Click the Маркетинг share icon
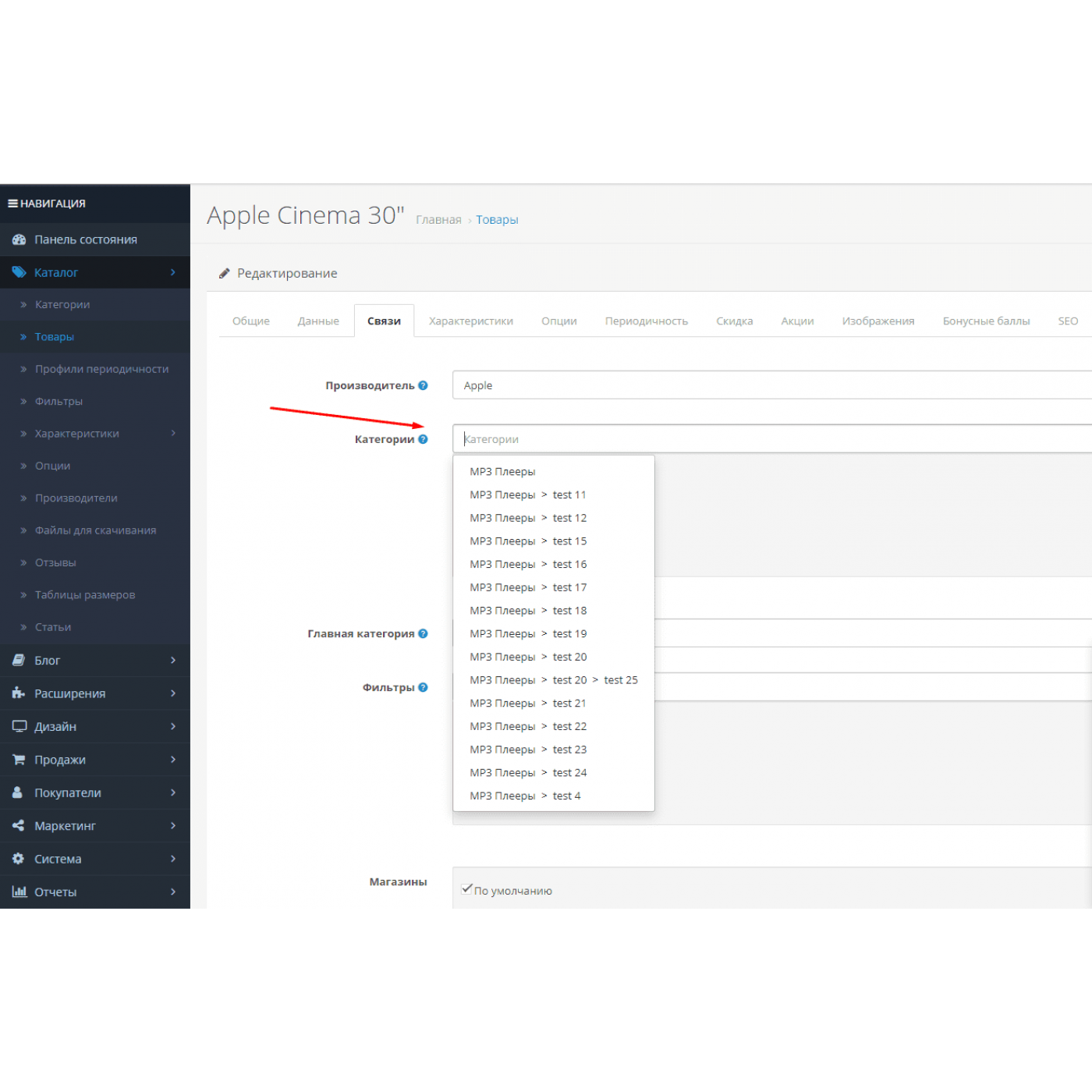The image size is (1092, 1092). (19, 825)
